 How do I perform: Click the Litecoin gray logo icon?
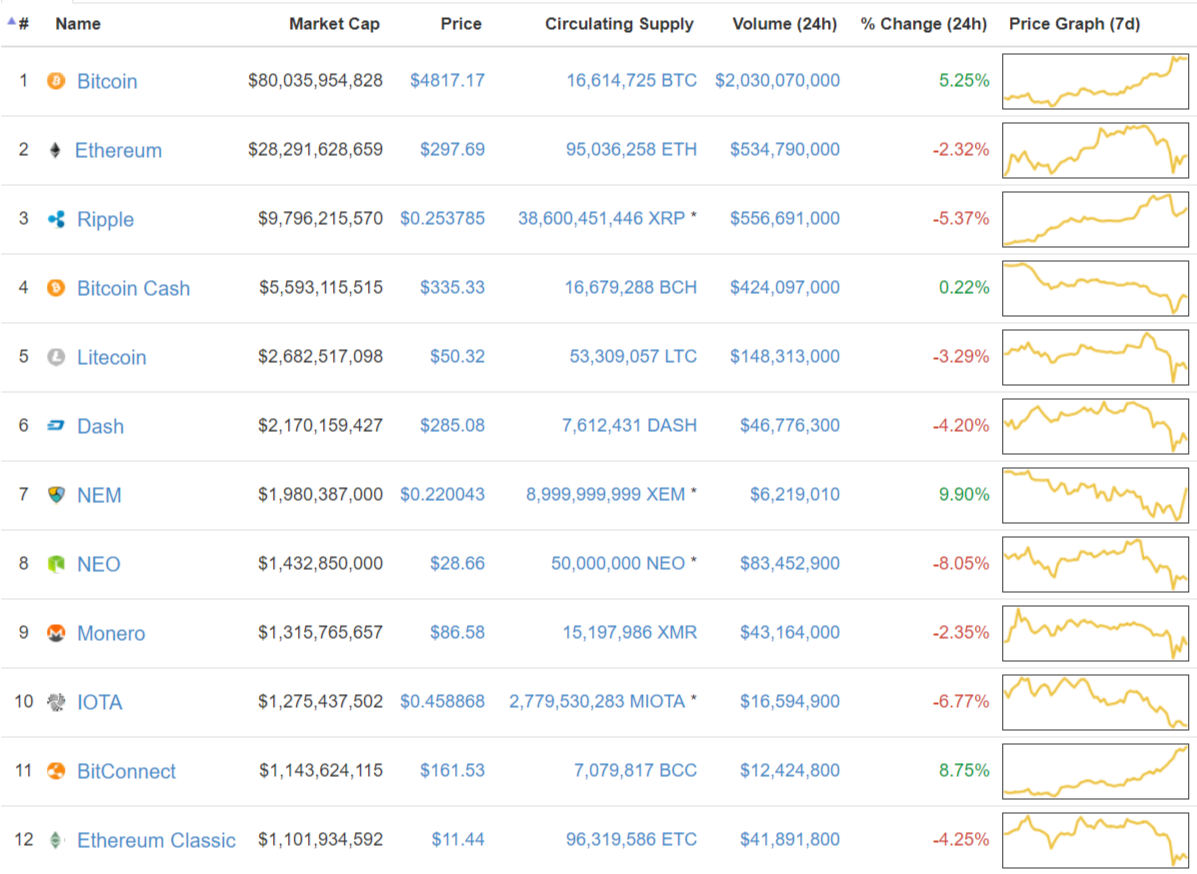[x=56, y=357]
